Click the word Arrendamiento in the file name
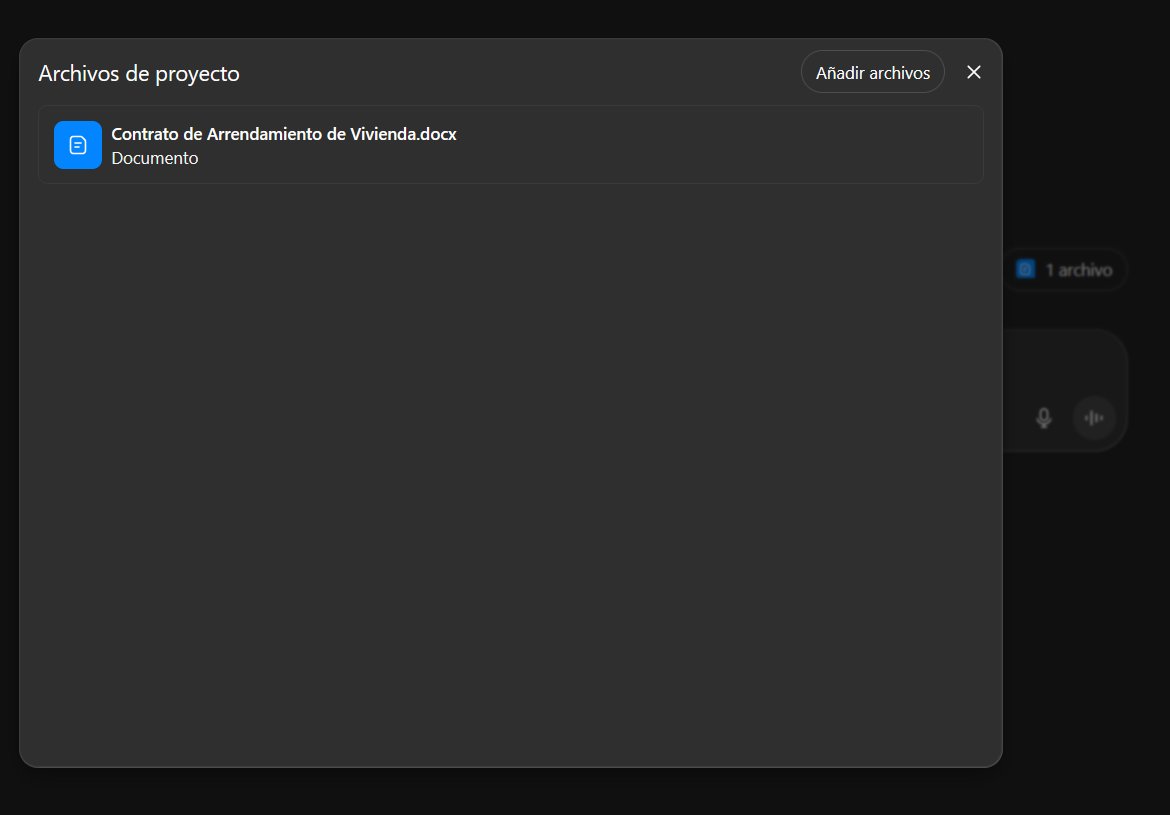 pos(264,134)
